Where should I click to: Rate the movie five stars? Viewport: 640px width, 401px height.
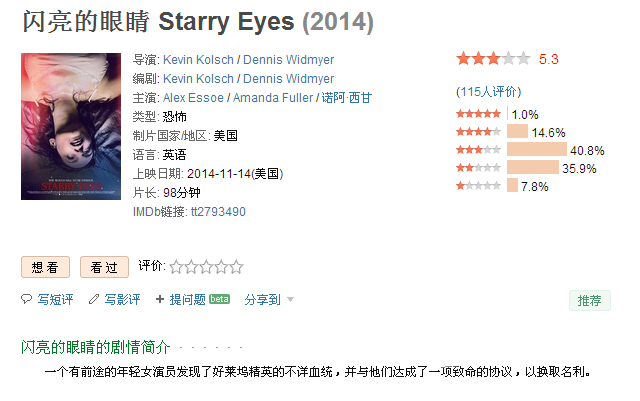coord(237,267)
